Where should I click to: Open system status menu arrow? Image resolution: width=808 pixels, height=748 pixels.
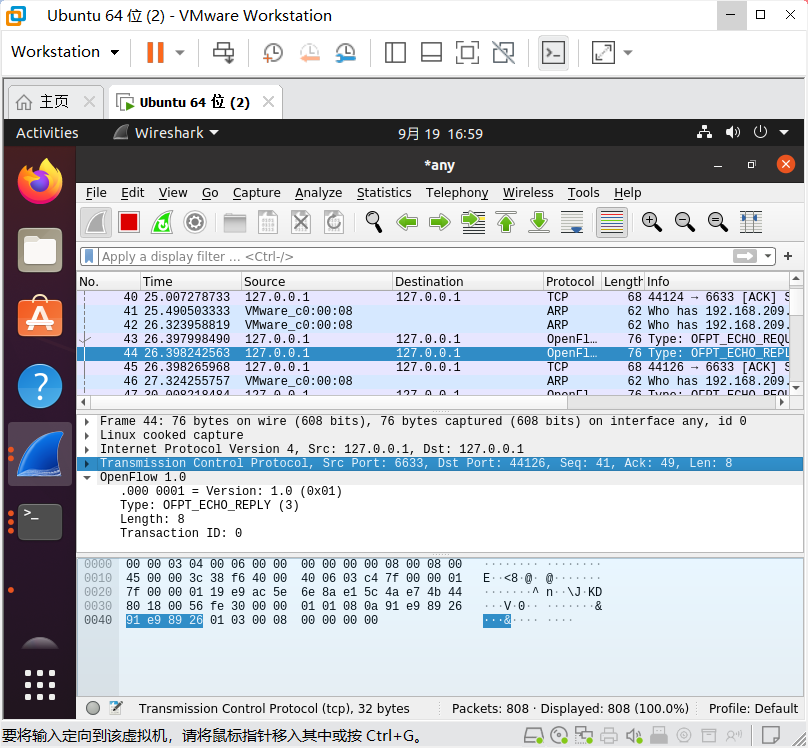(784, 133)
